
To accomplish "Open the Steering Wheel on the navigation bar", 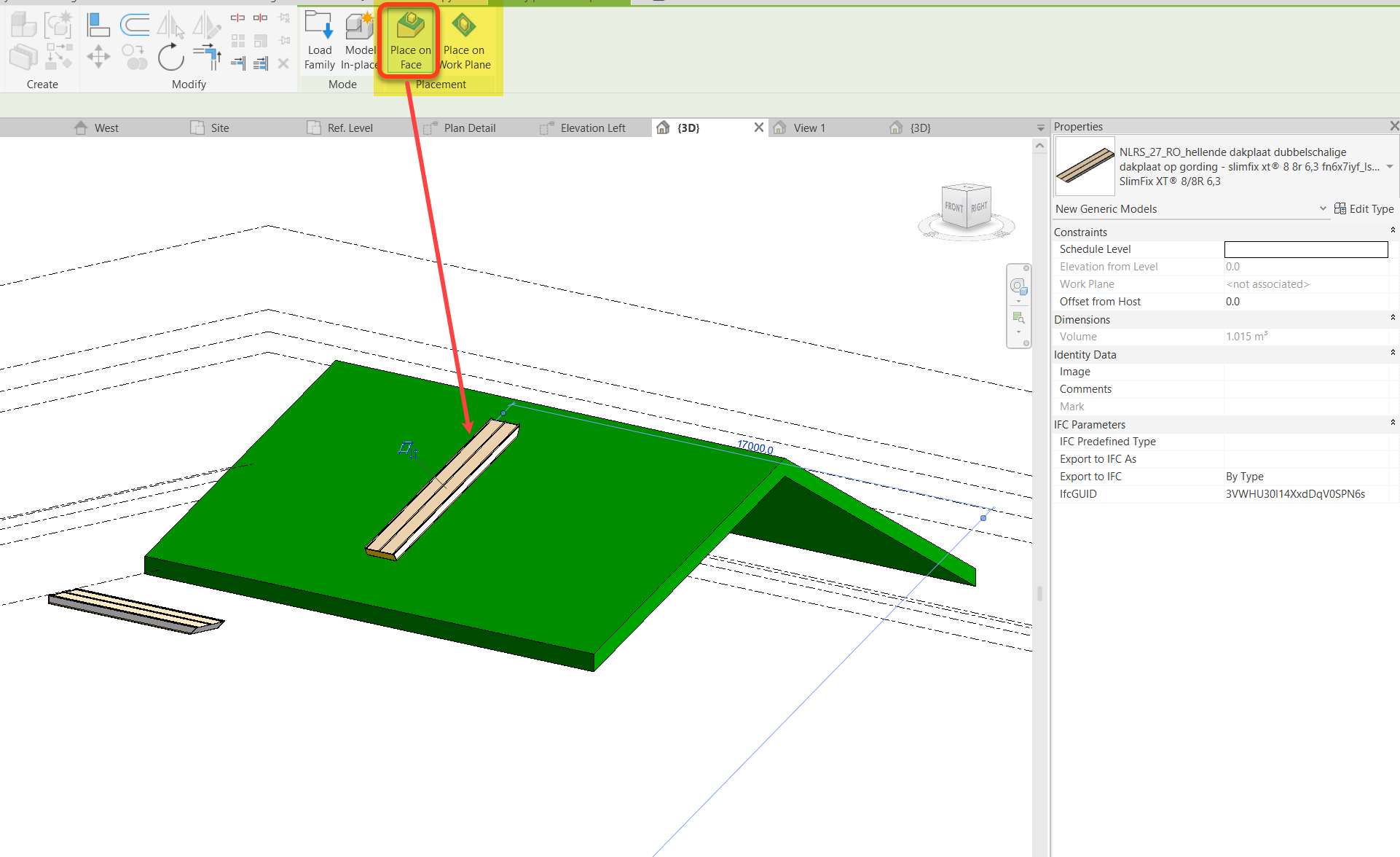I will [x=1018, y=286].
